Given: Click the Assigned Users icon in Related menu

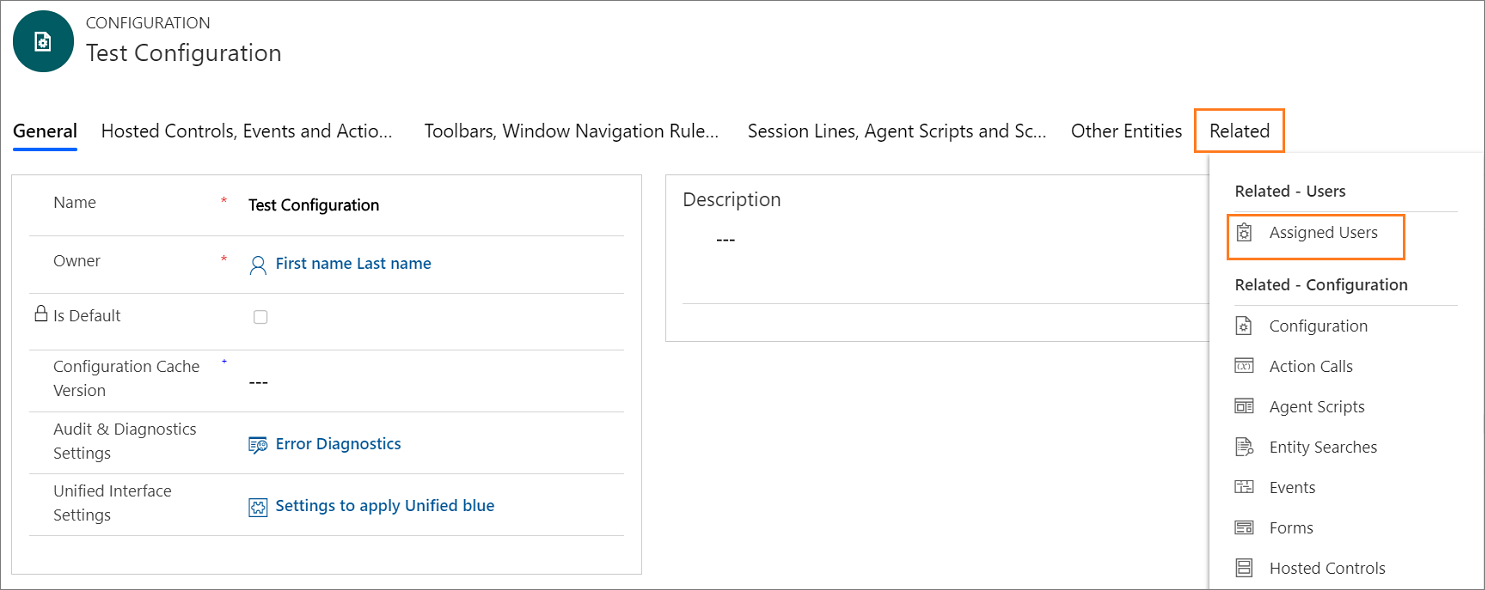Looking at the screenshot, I should (1244, 231).
